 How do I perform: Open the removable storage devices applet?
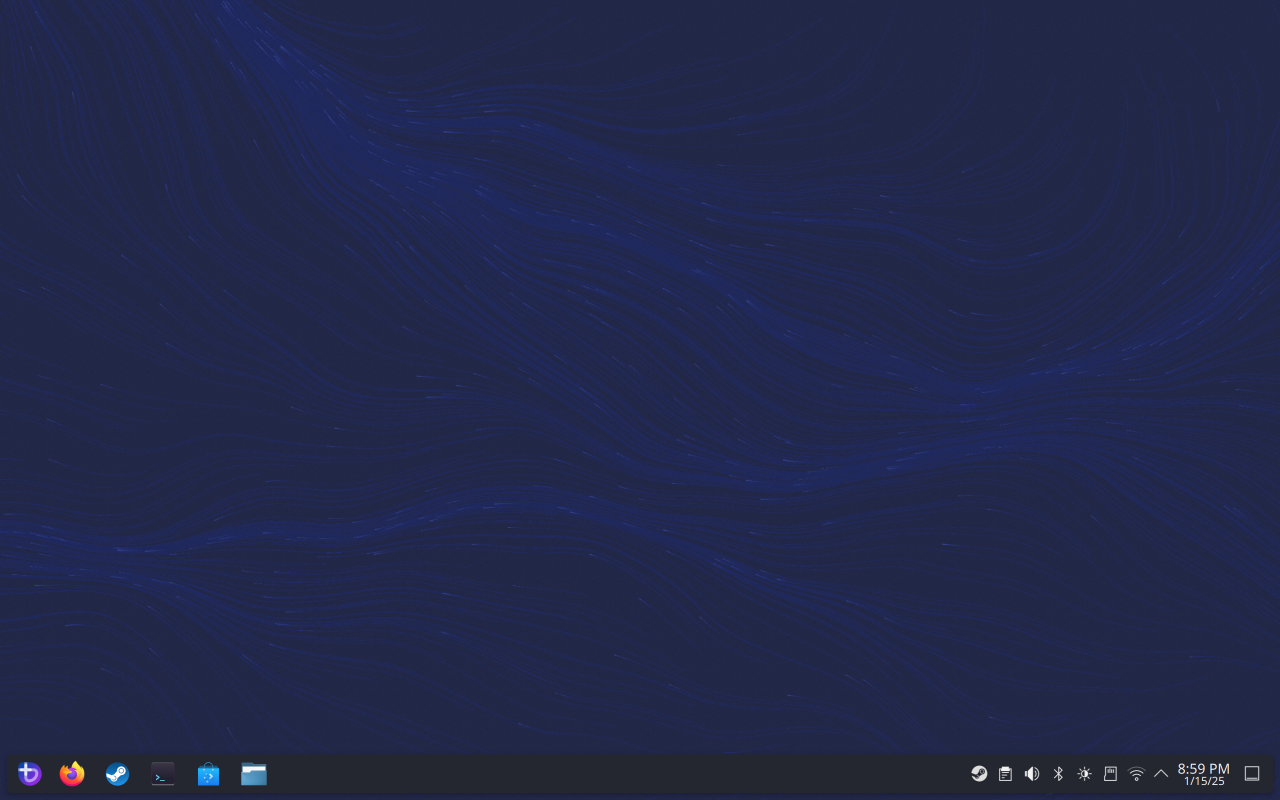1110,774
